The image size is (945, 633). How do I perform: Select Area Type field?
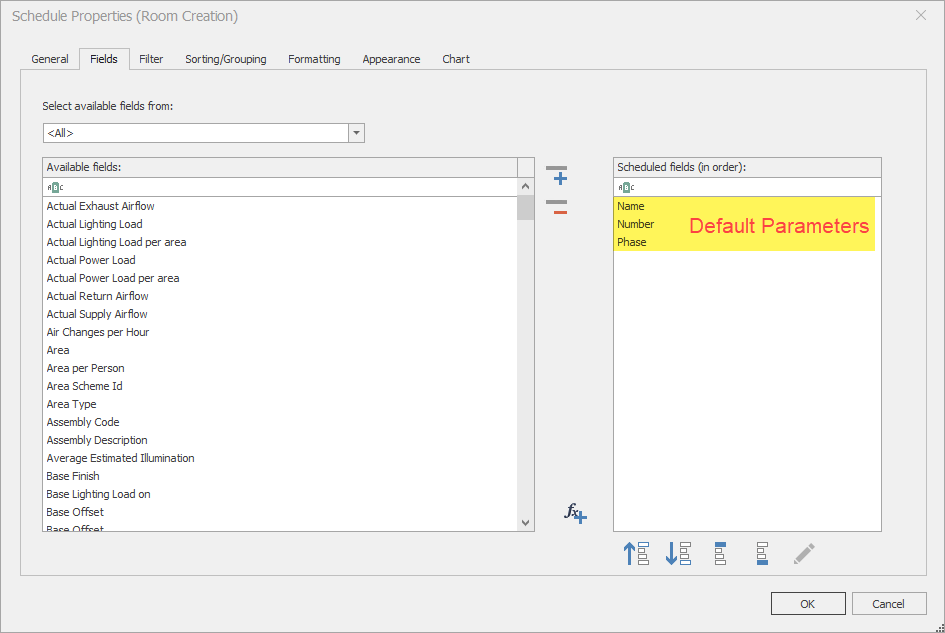pos(280,405)
